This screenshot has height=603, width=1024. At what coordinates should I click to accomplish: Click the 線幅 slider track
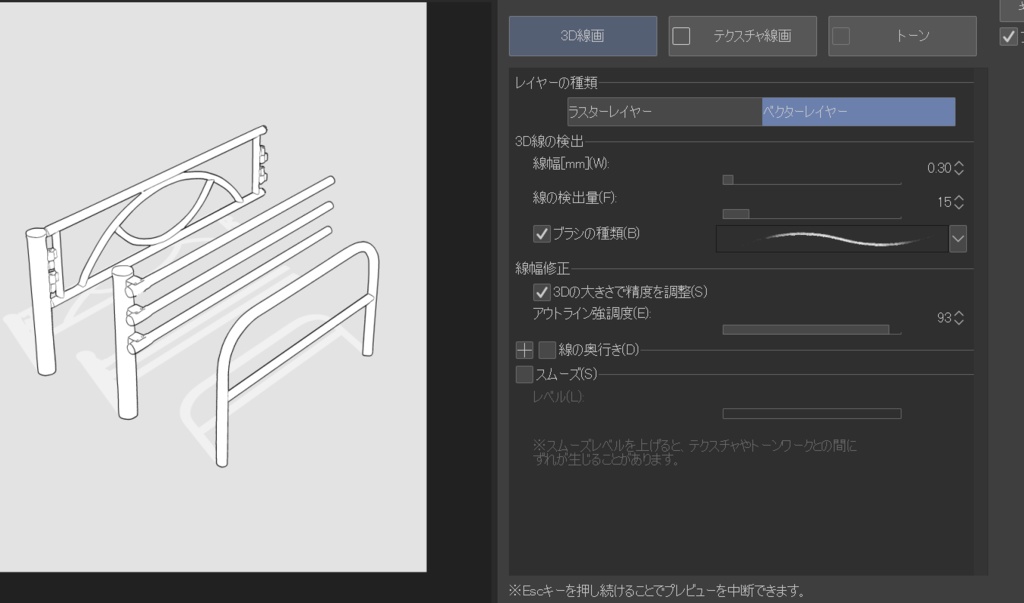[810, 181]
